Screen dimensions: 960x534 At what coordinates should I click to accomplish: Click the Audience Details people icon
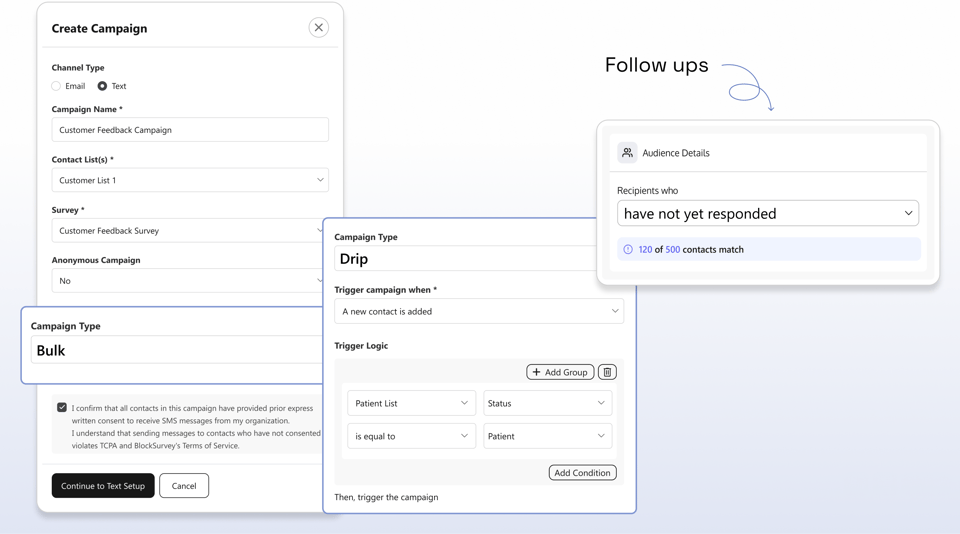coord(627,152)
